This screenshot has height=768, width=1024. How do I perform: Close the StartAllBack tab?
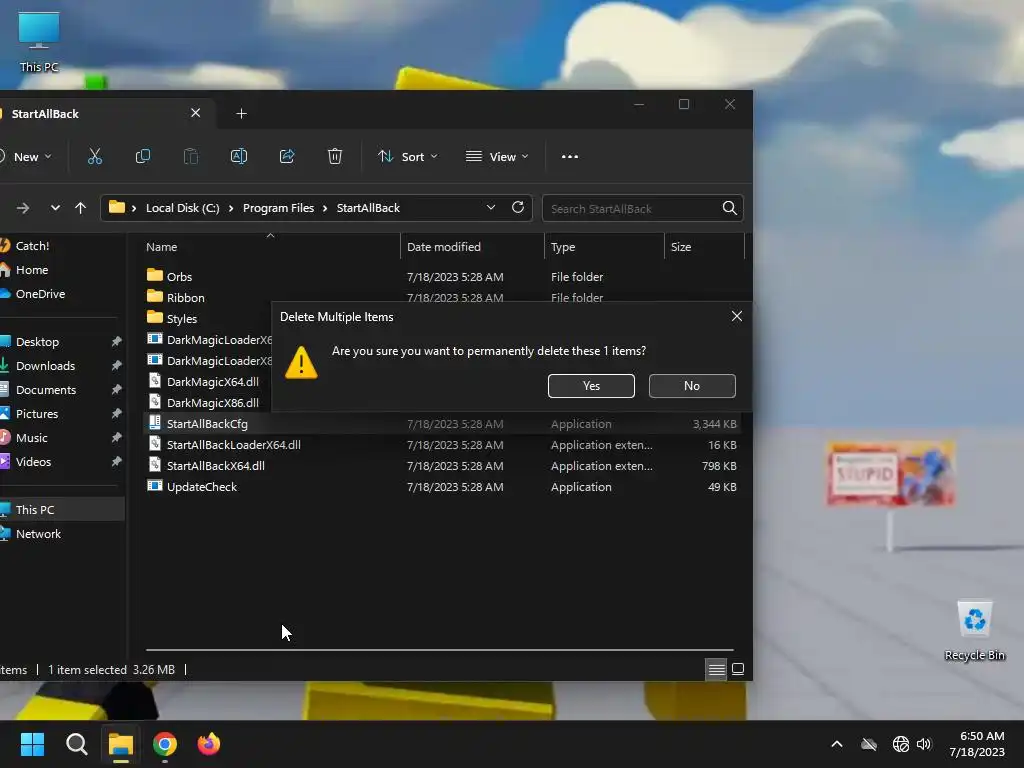coord(195,113)
